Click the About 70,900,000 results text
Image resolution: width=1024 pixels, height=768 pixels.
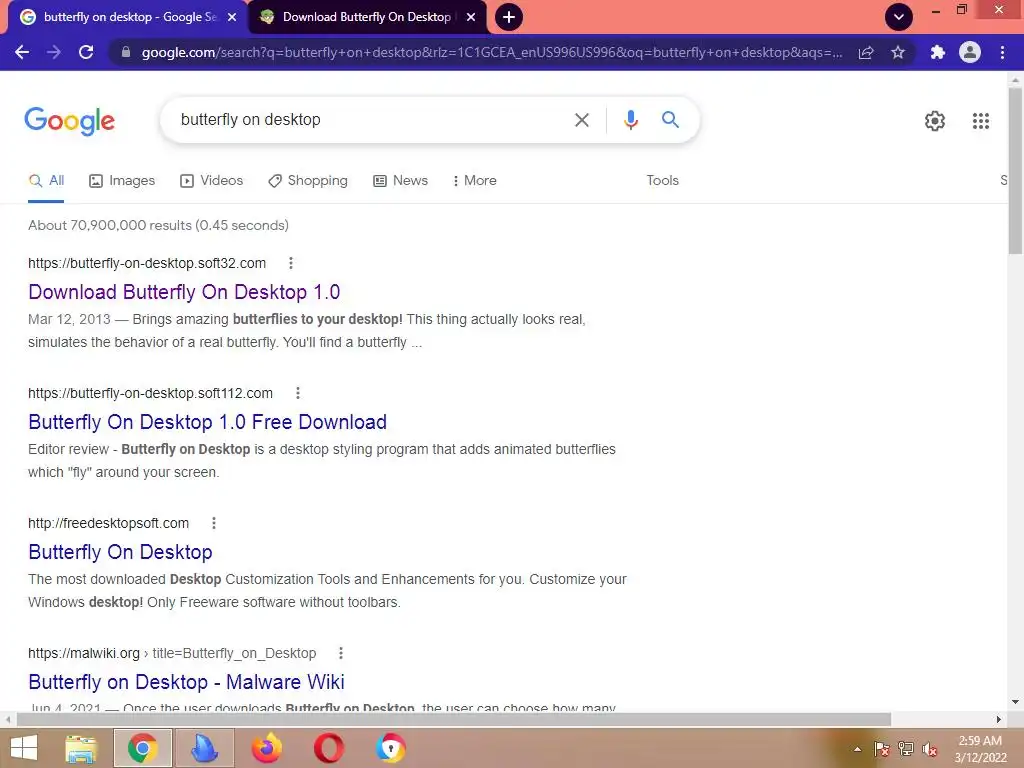click(158, 225)
